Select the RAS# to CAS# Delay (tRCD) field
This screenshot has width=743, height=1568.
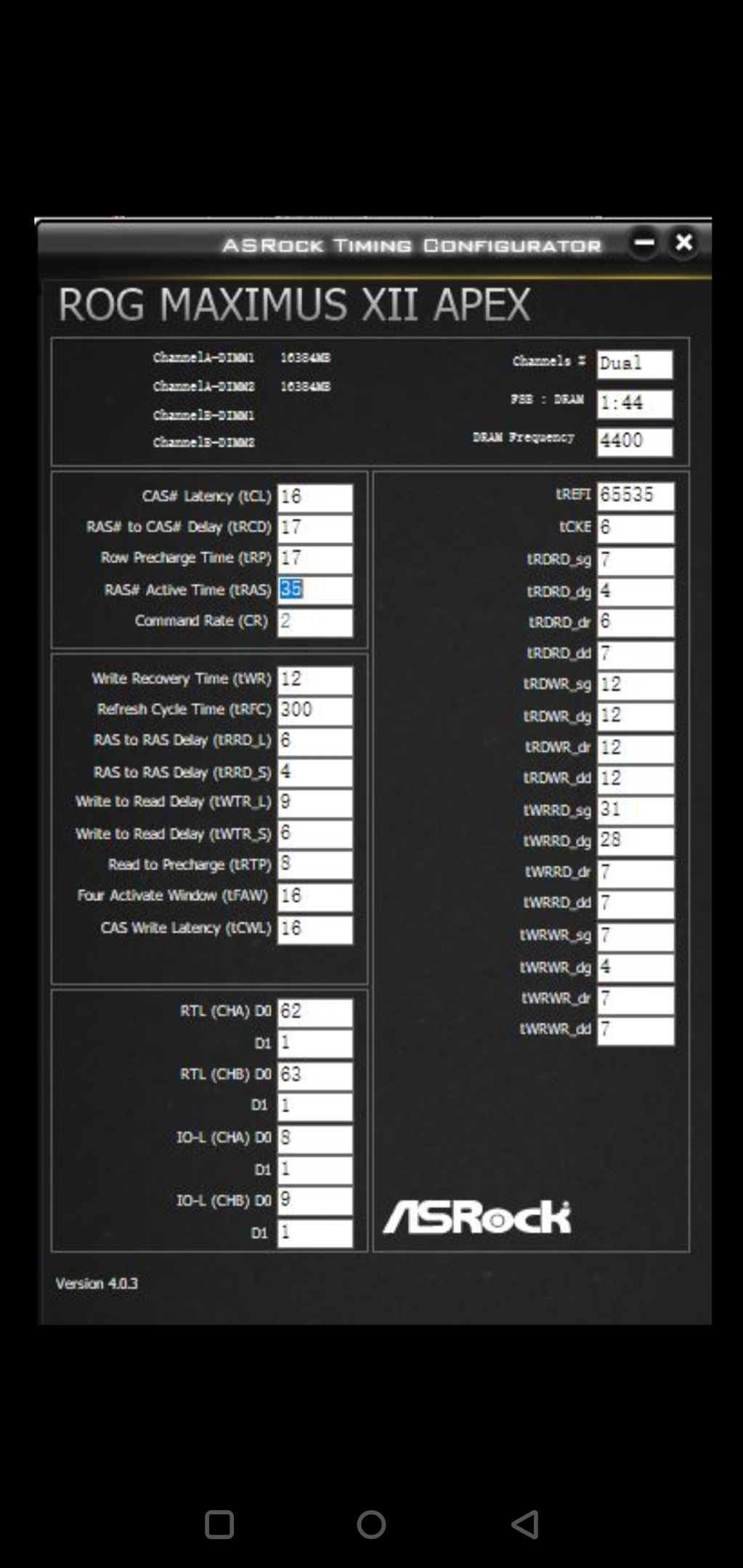(315, 528)
